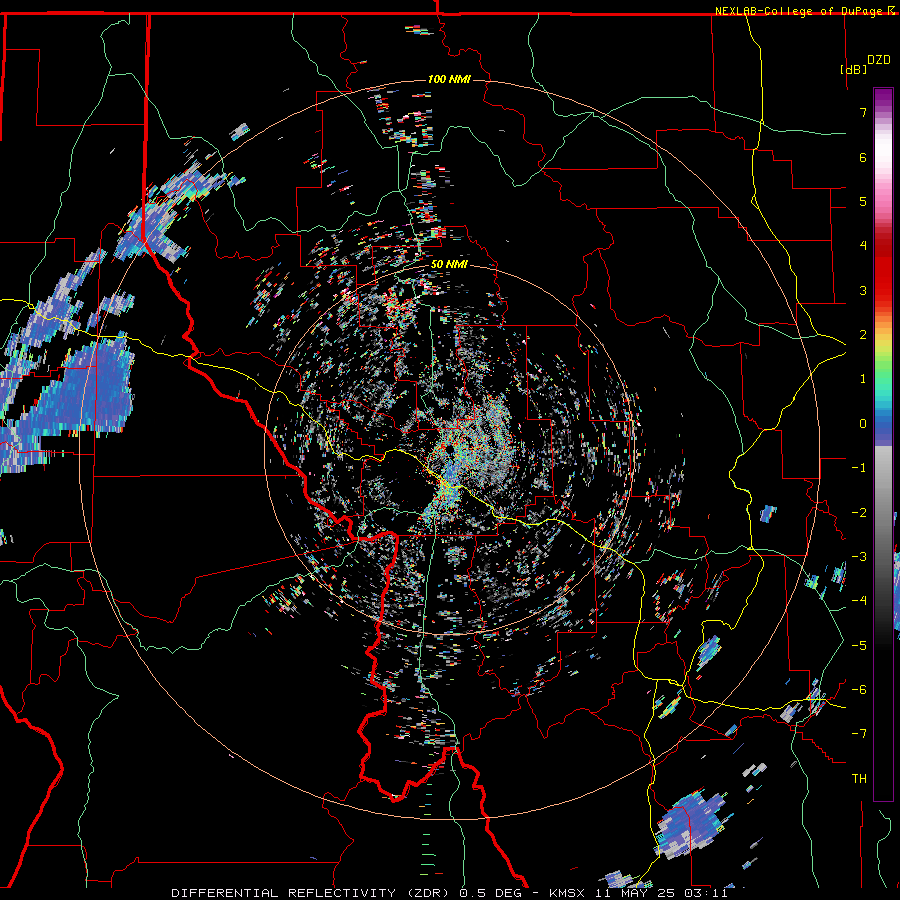Click the legend label 5
Viewport: 900px width, 900px height.
863,201
